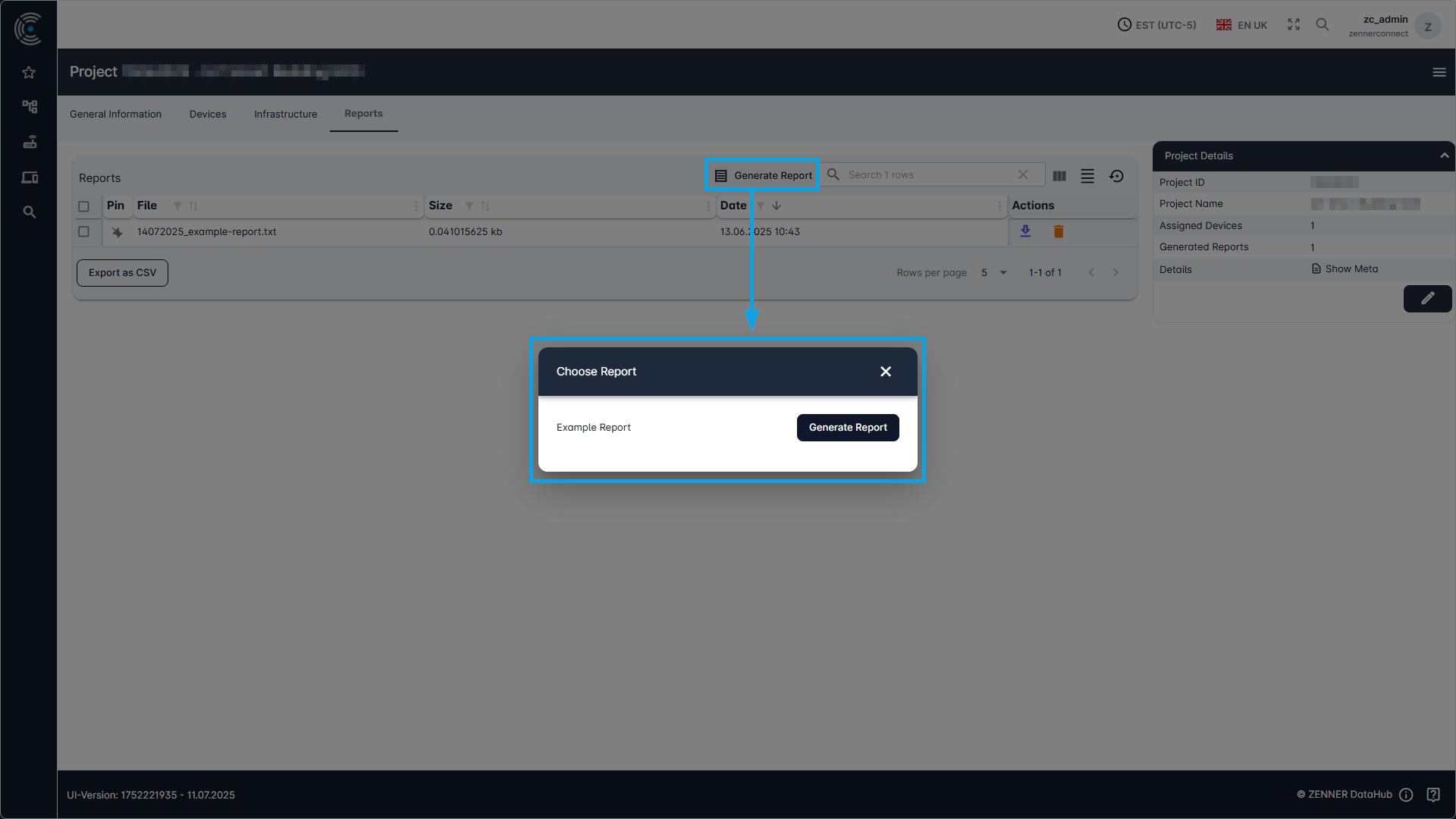This screenshot has width=1456, height=819.
Task: Delete the example report using the trash icon
Action: point(1059,231)
